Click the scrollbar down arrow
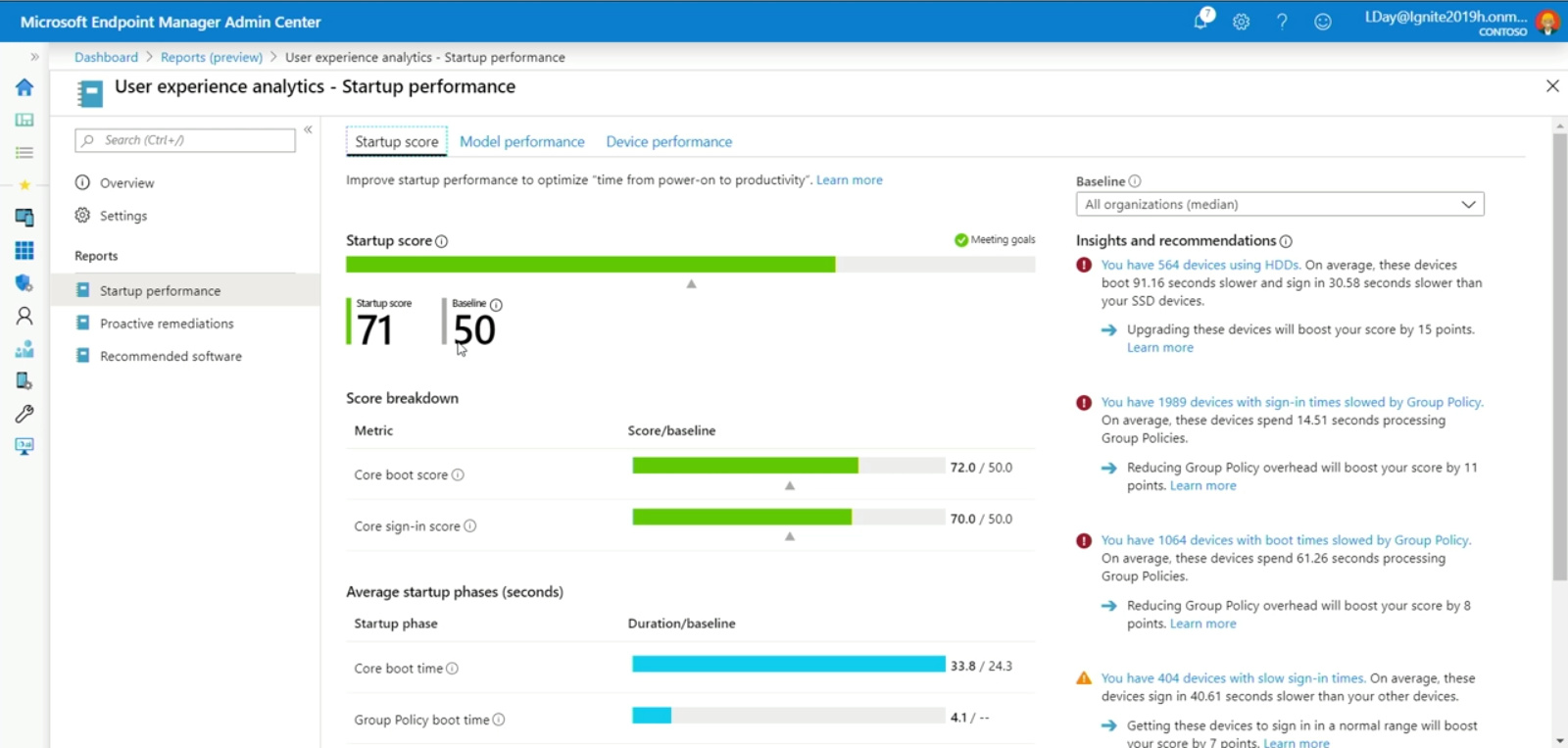1568x748 pixels. (x=1559, y=740)
